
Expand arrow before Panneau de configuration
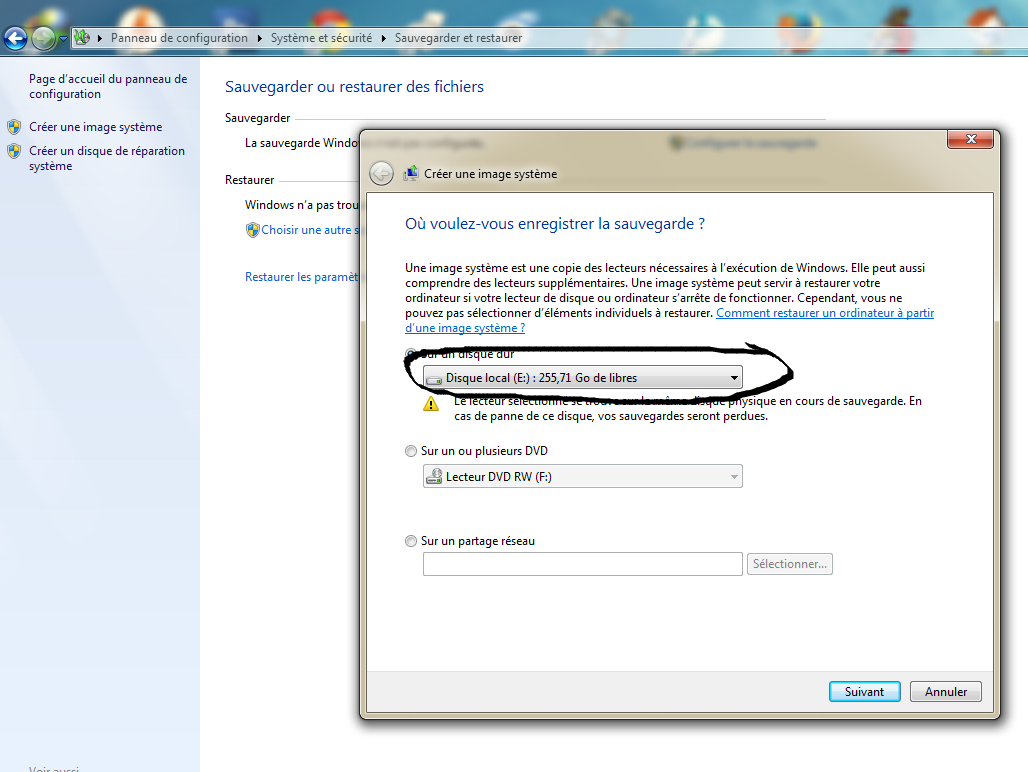point(100,39)
